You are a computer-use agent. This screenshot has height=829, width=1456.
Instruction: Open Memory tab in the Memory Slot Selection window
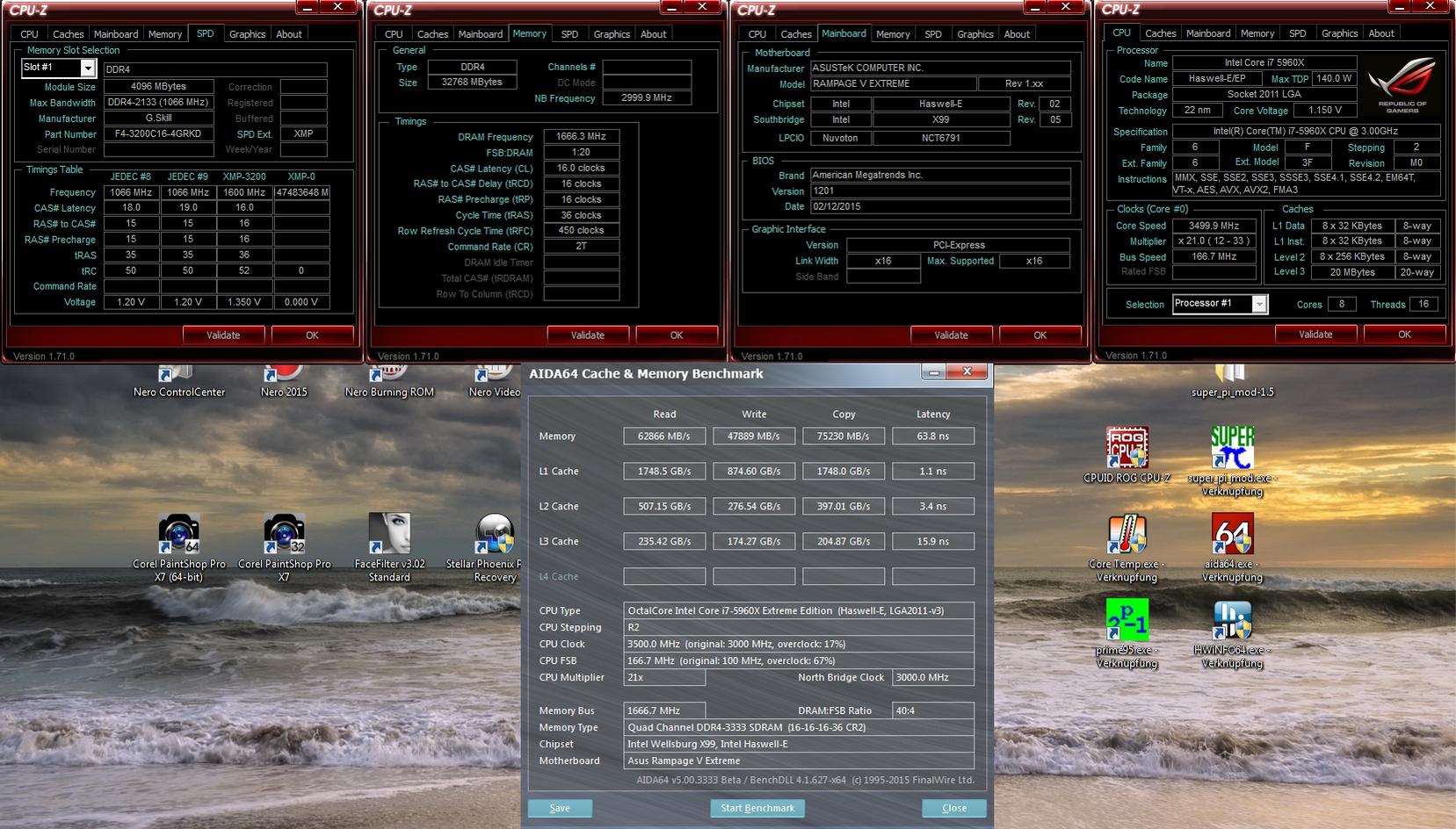tap(165, 34)
